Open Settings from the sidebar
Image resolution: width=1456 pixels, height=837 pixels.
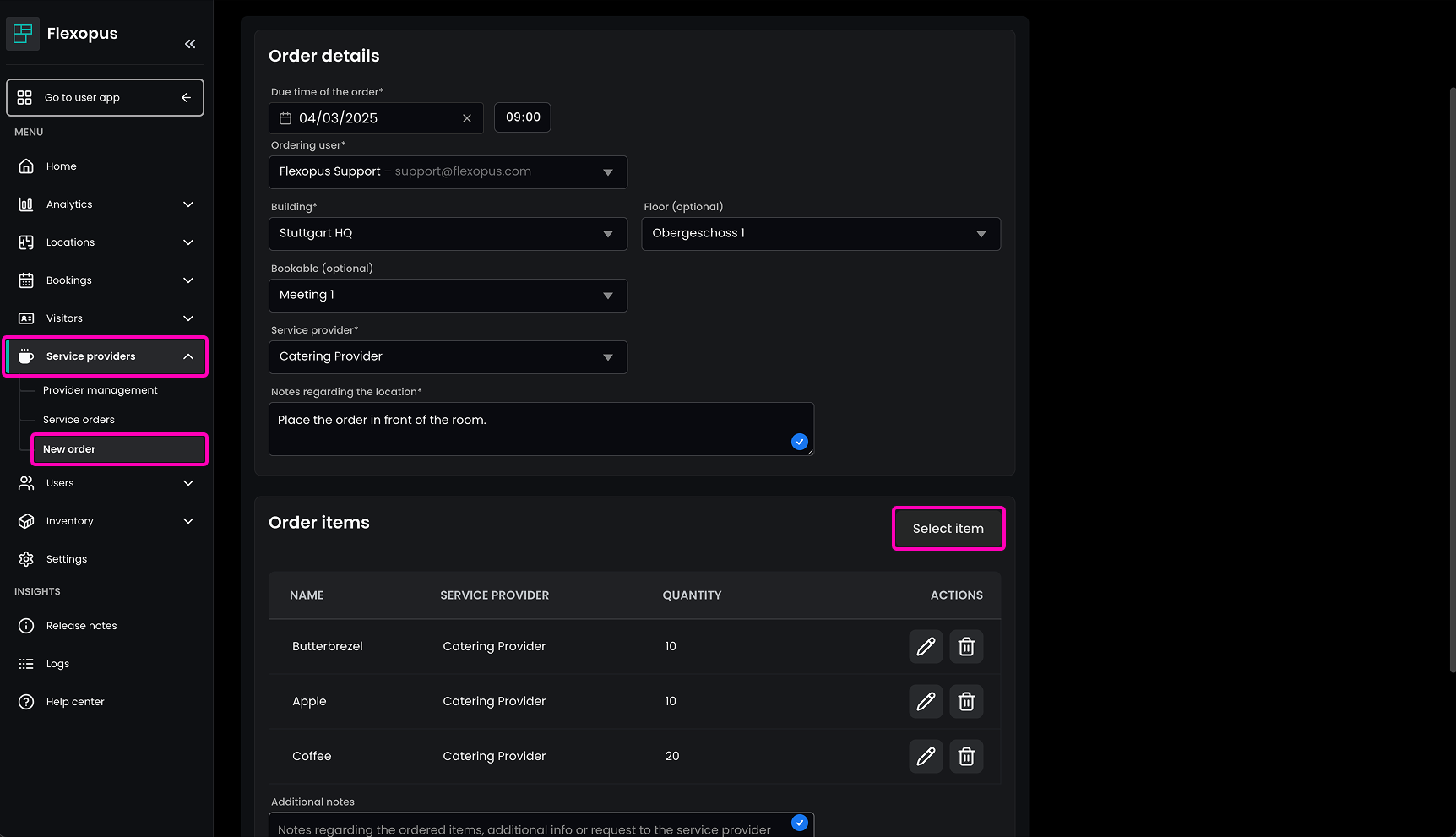(x=67, y=559)
